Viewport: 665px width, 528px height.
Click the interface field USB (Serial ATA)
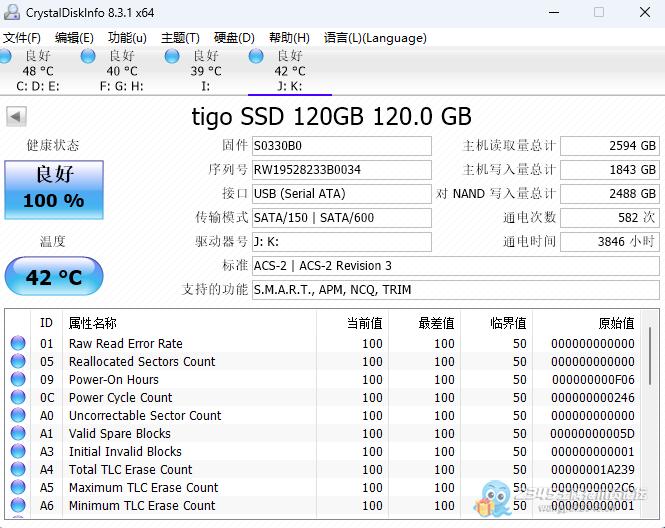[x=342, y=194]
